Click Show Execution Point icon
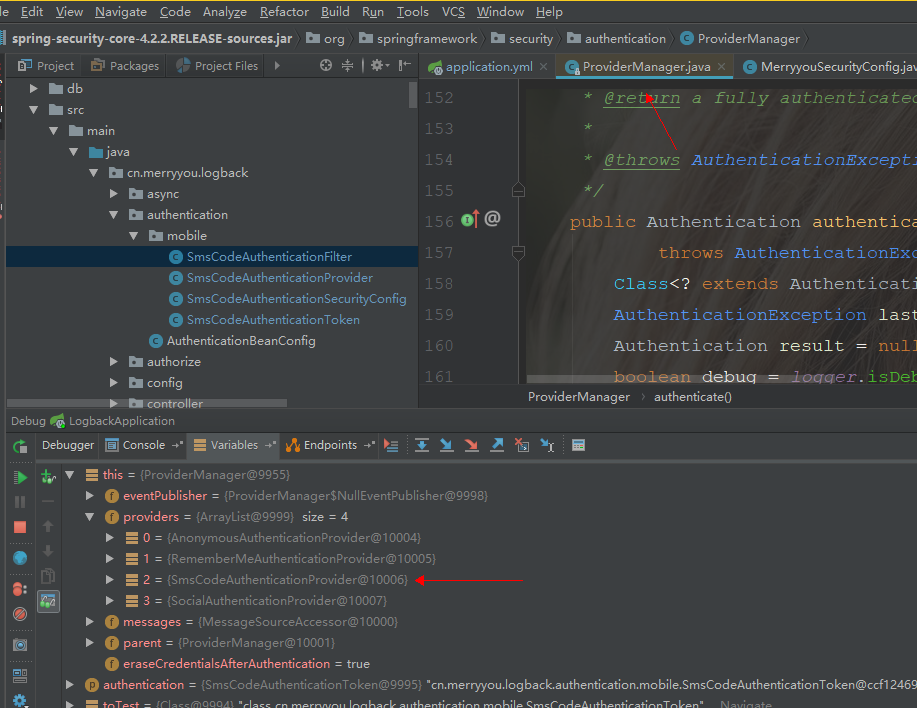This screenshot has height=708, width=917. click(391, 445)
